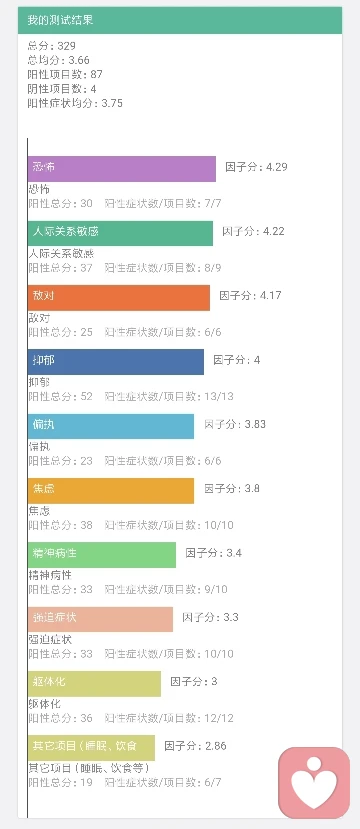
Task: Select the green 人际关系敏感 bar
Action: pos(121,233)
